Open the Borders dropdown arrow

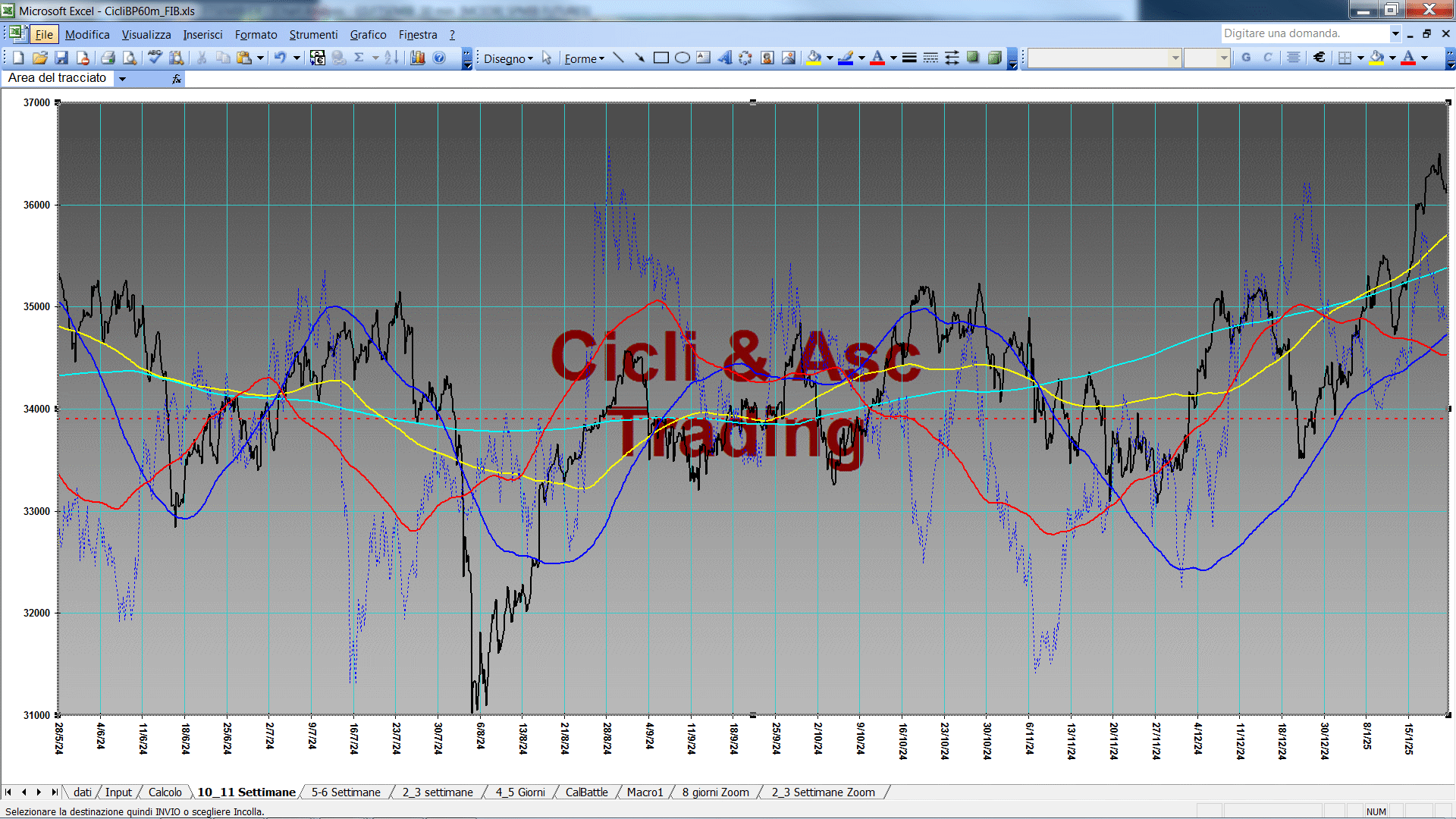tap(1360, 58)
